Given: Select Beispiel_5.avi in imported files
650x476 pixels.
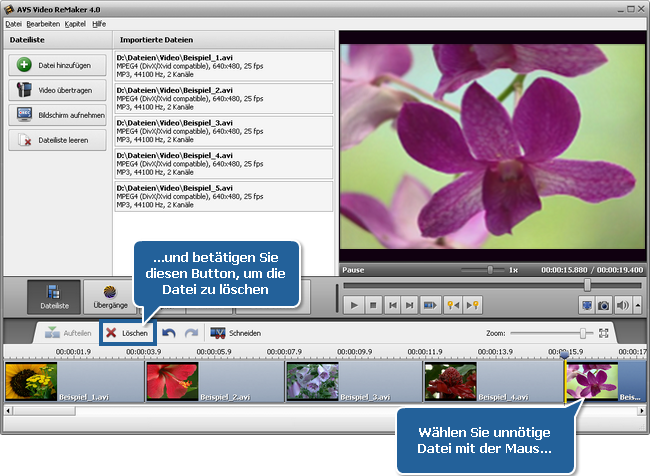Looking at the screenshot, I should pos(224,196).
